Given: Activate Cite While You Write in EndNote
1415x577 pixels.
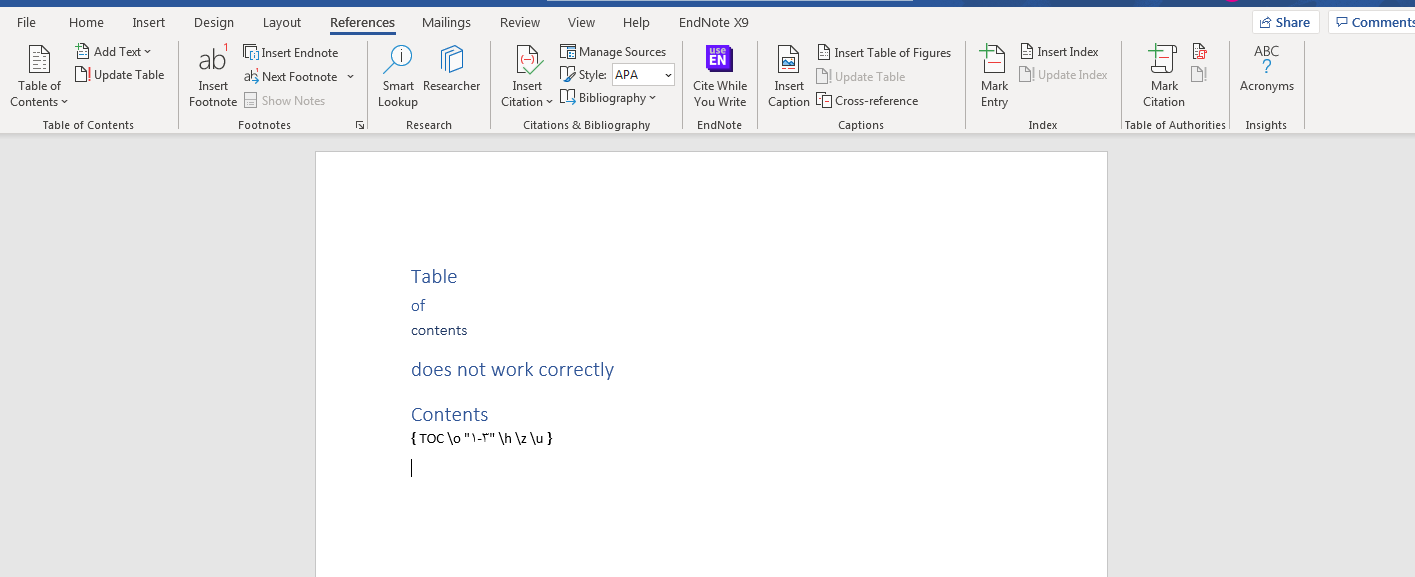Looking at the screenshot, I should click(719, 75).
